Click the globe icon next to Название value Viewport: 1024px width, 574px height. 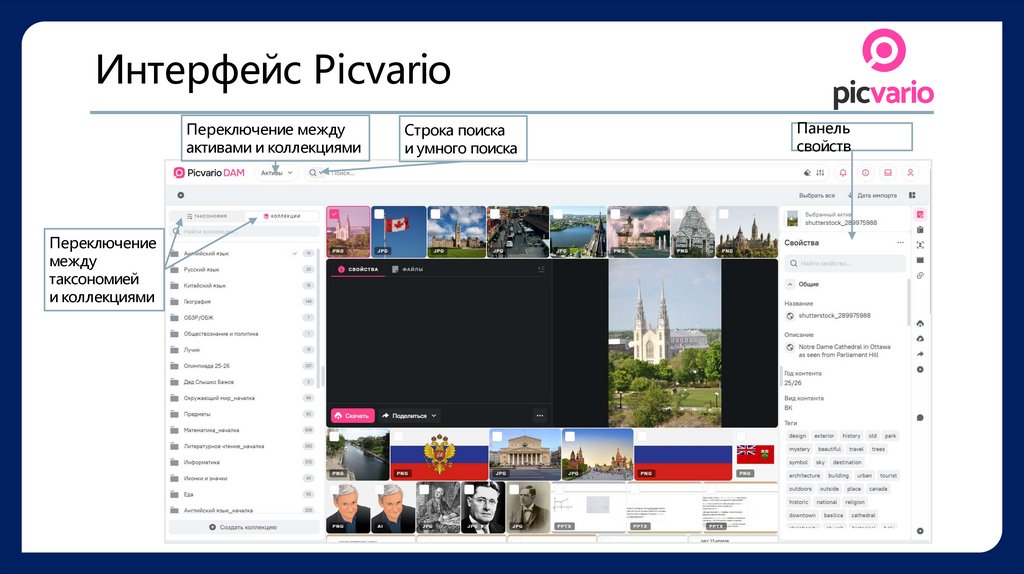tap(790, 315)
